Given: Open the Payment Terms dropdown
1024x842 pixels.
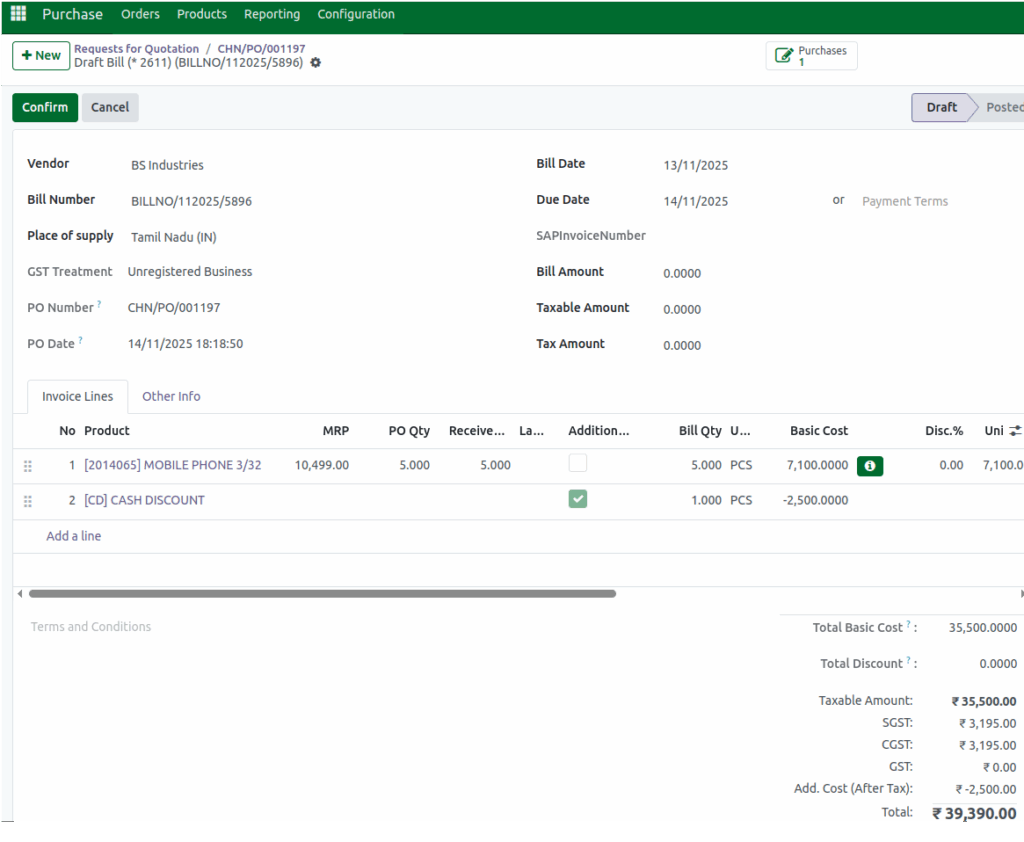Looking at the screenshot, I should (x=903, y=201).
